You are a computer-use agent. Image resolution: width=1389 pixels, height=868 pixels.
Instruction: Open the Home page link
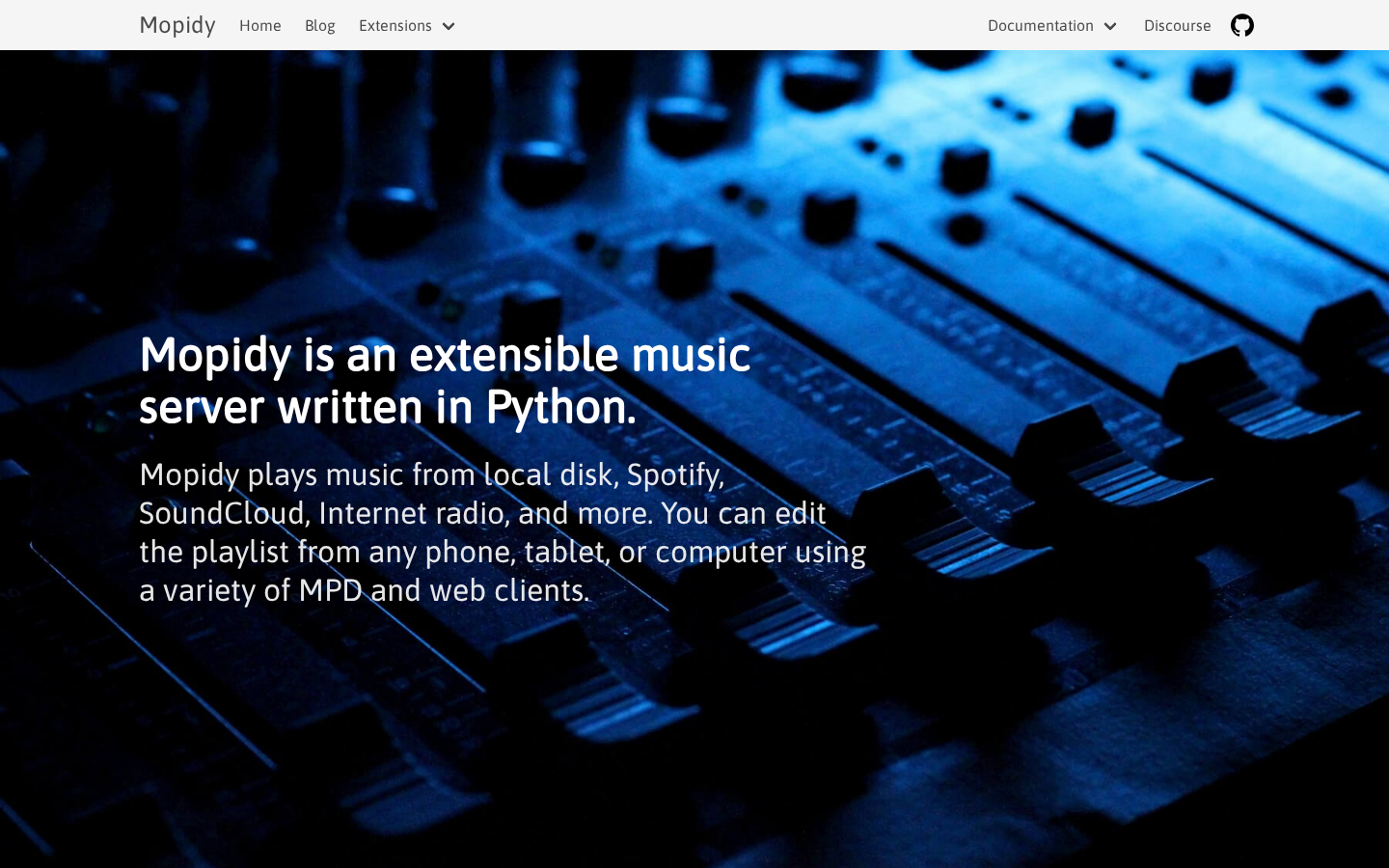click(x=260, y=25)
